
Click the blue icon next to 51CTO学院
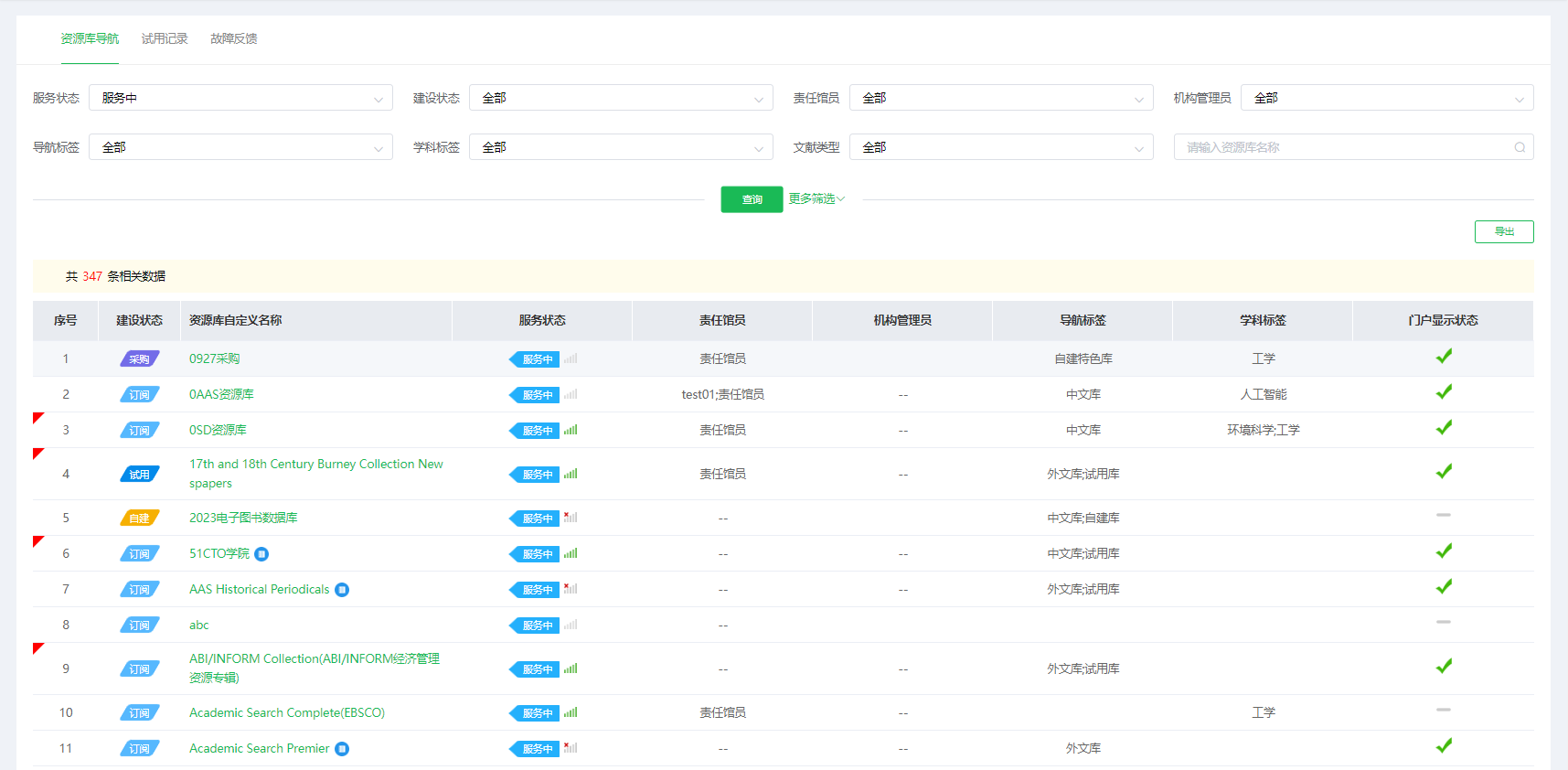[261, 554]
